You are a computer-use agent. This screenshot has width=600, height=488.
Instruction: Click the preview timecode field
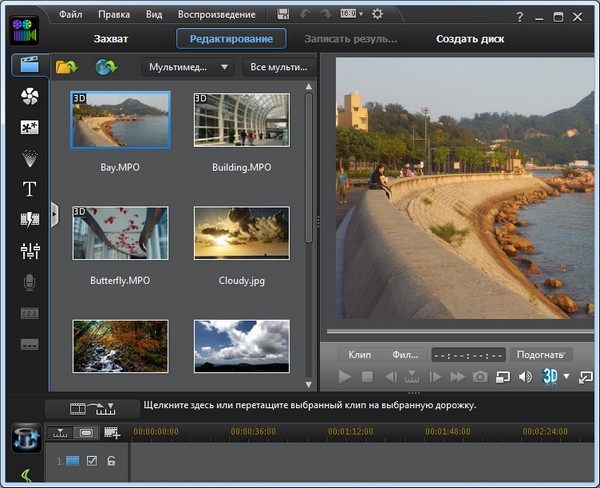[x=468, y=355]
